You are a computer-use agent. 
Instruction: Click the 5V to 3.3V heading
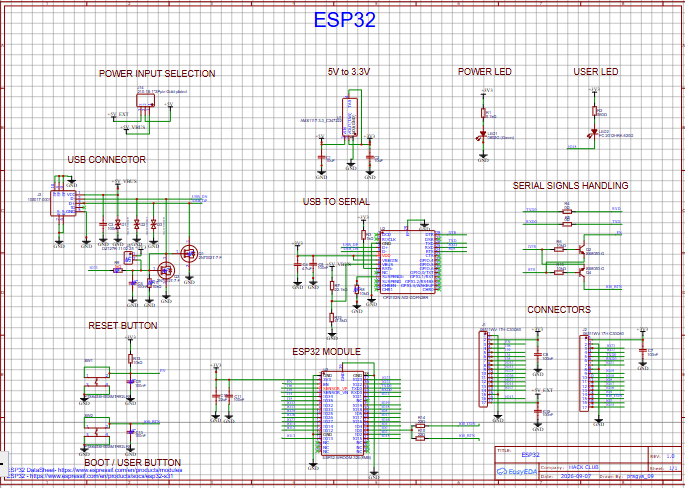(349, 71)
